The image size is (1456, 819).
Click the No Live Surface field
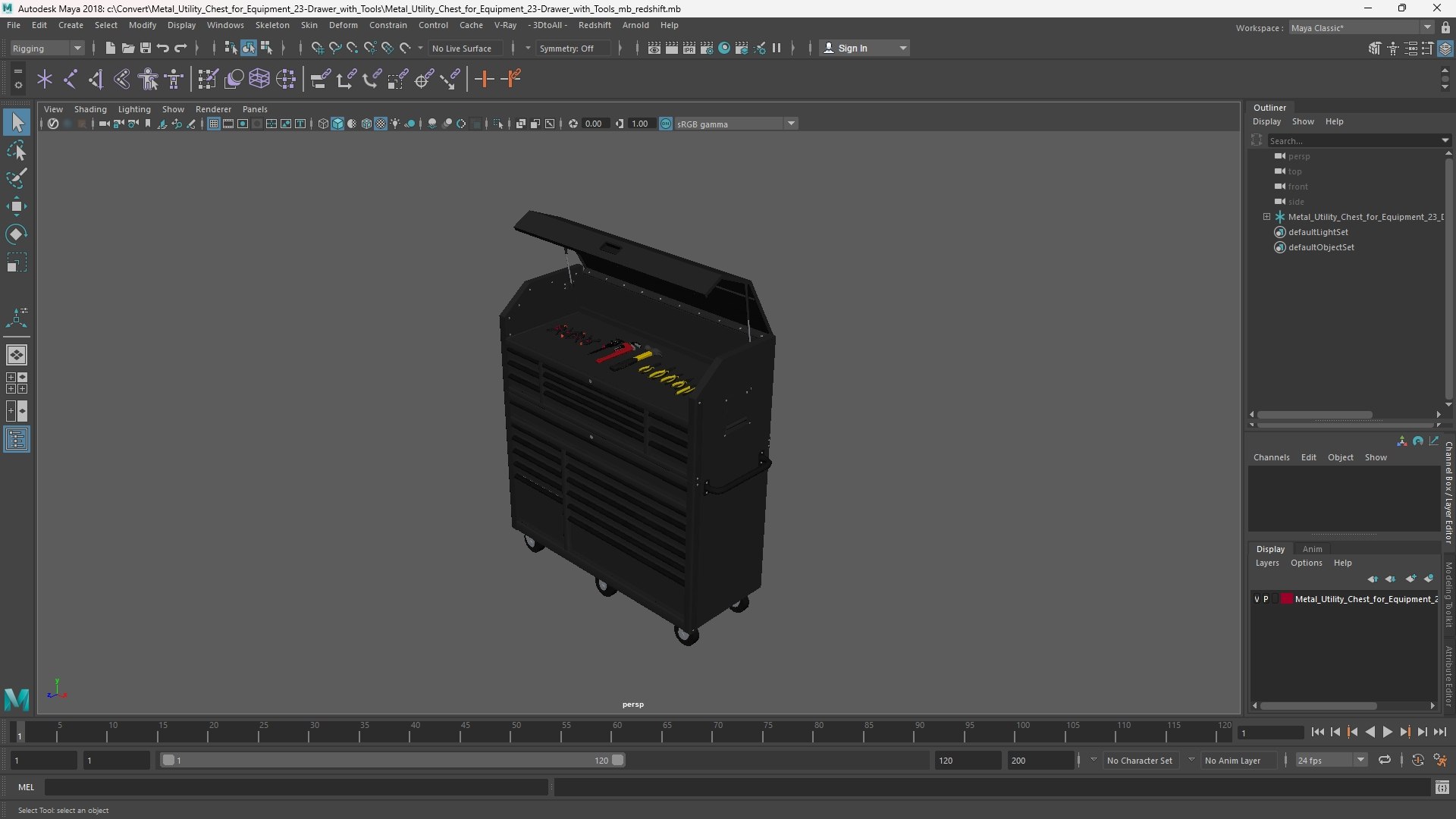tap(465, 48)
